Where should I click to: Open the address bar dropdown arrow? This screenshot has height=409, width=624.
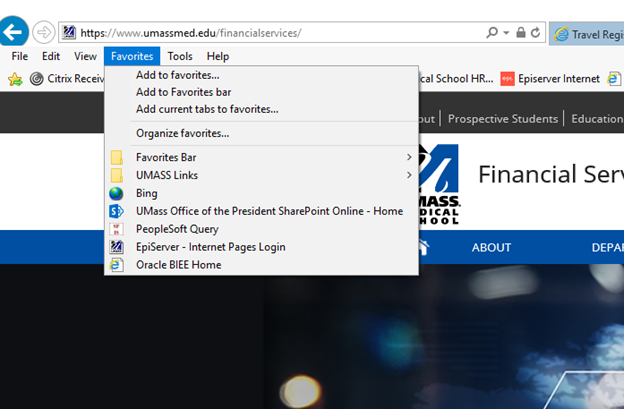point(507,33)
